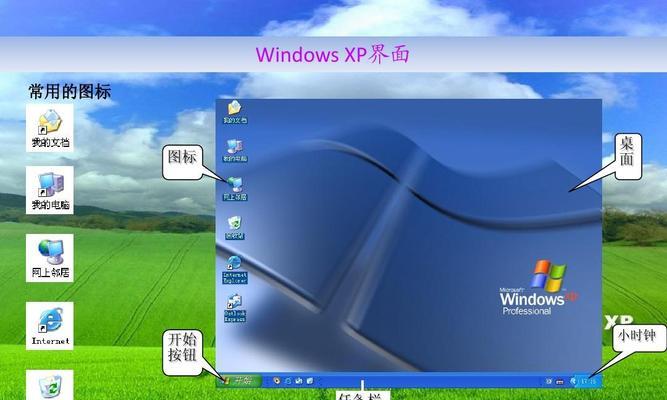Click the large Recycle Bin icon under 常用的图标
667x400 pixels.
tap(50, 385)
